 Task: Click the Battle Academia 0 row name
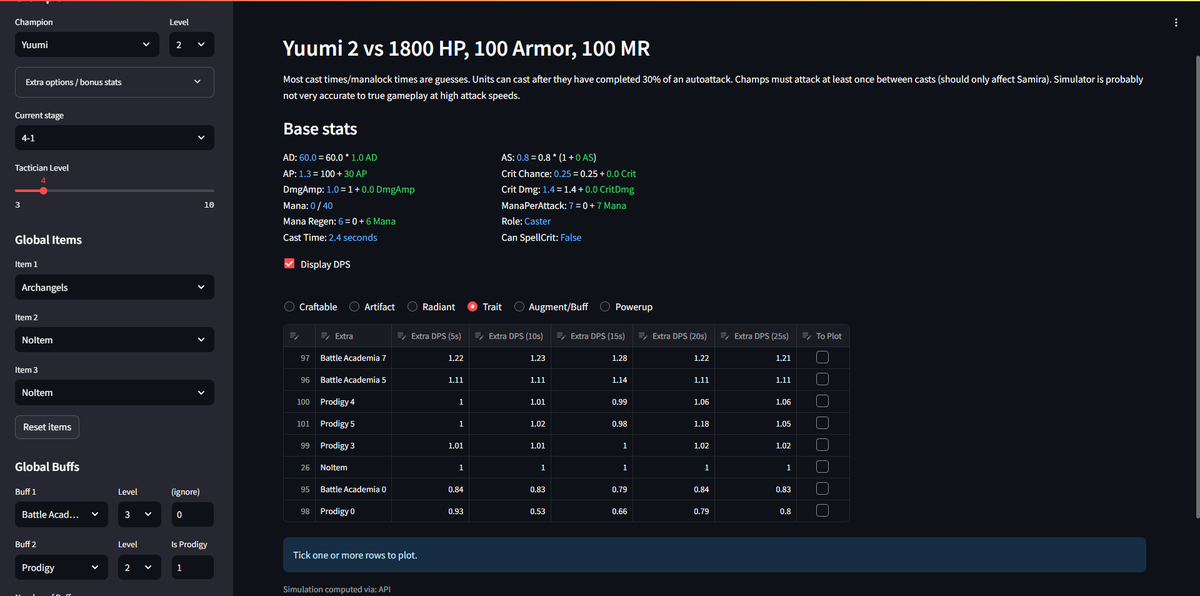click(x=353, y=489)
